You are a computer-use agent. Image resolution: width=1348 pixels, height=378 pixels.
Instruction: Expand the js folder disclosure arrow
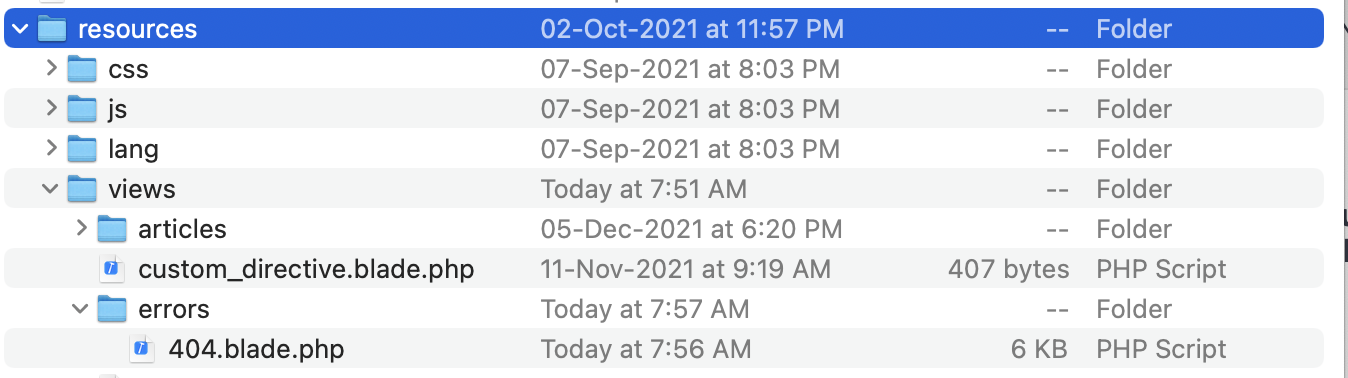[52, 109]
